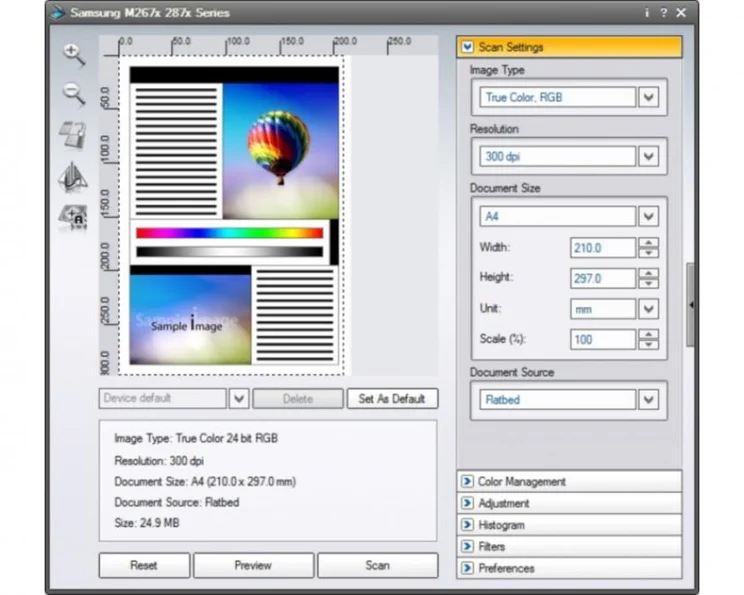
Task: Click the zoom in magnifier icon
Action: coord(73,55)
